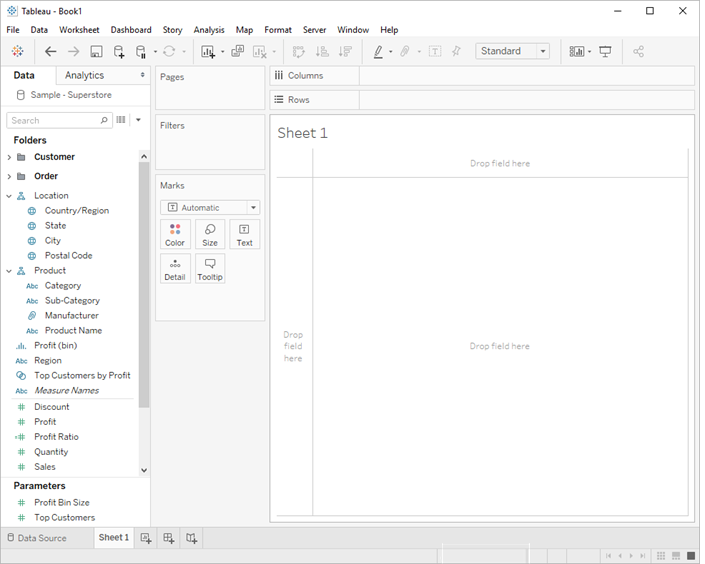Click the New Data Source icon
Screen dimensions: 705x564
tap(119, 52)
